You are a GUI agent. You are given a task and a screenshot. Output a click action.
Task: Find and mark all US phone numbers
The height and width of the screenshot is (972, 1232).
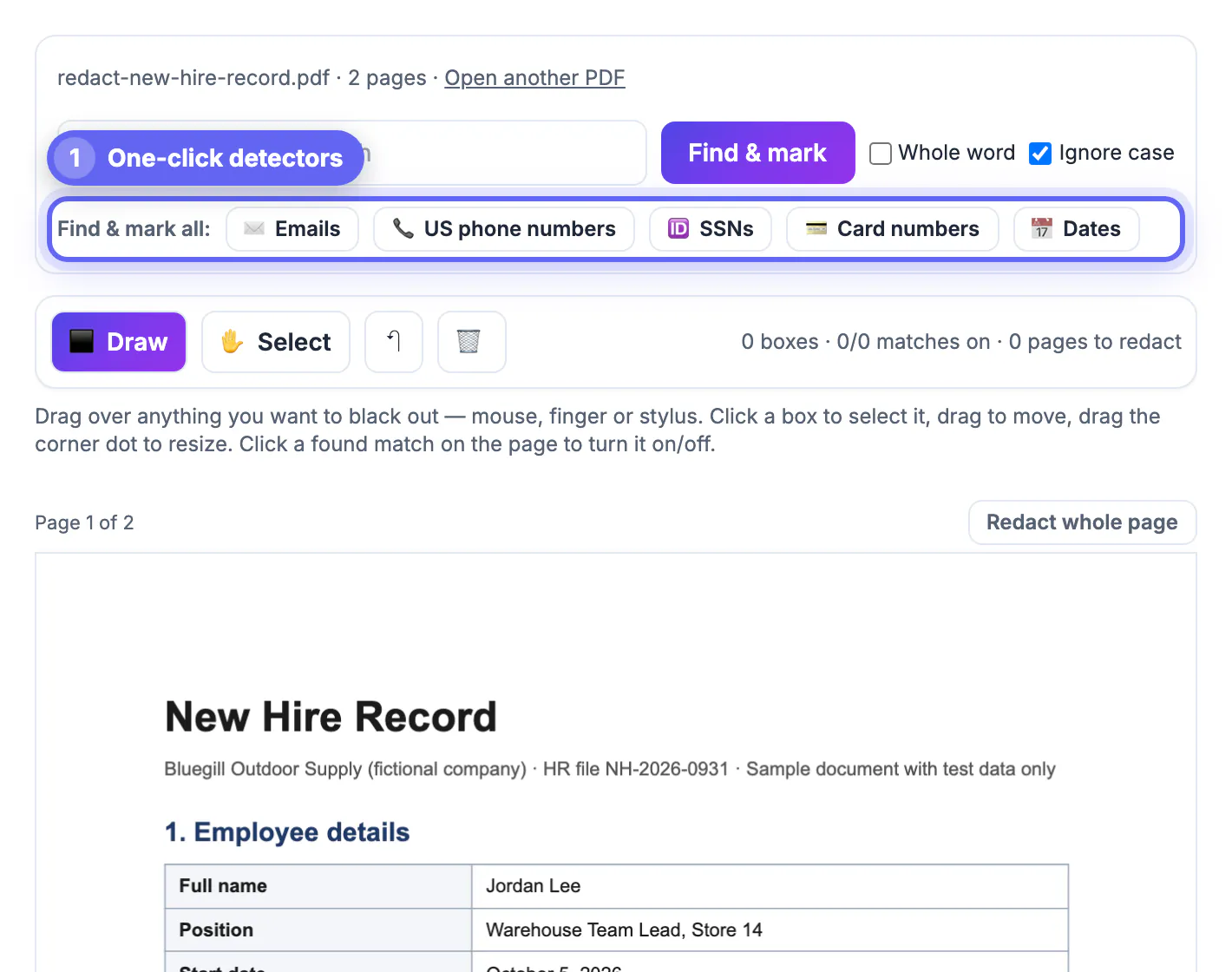click(504, 229)
